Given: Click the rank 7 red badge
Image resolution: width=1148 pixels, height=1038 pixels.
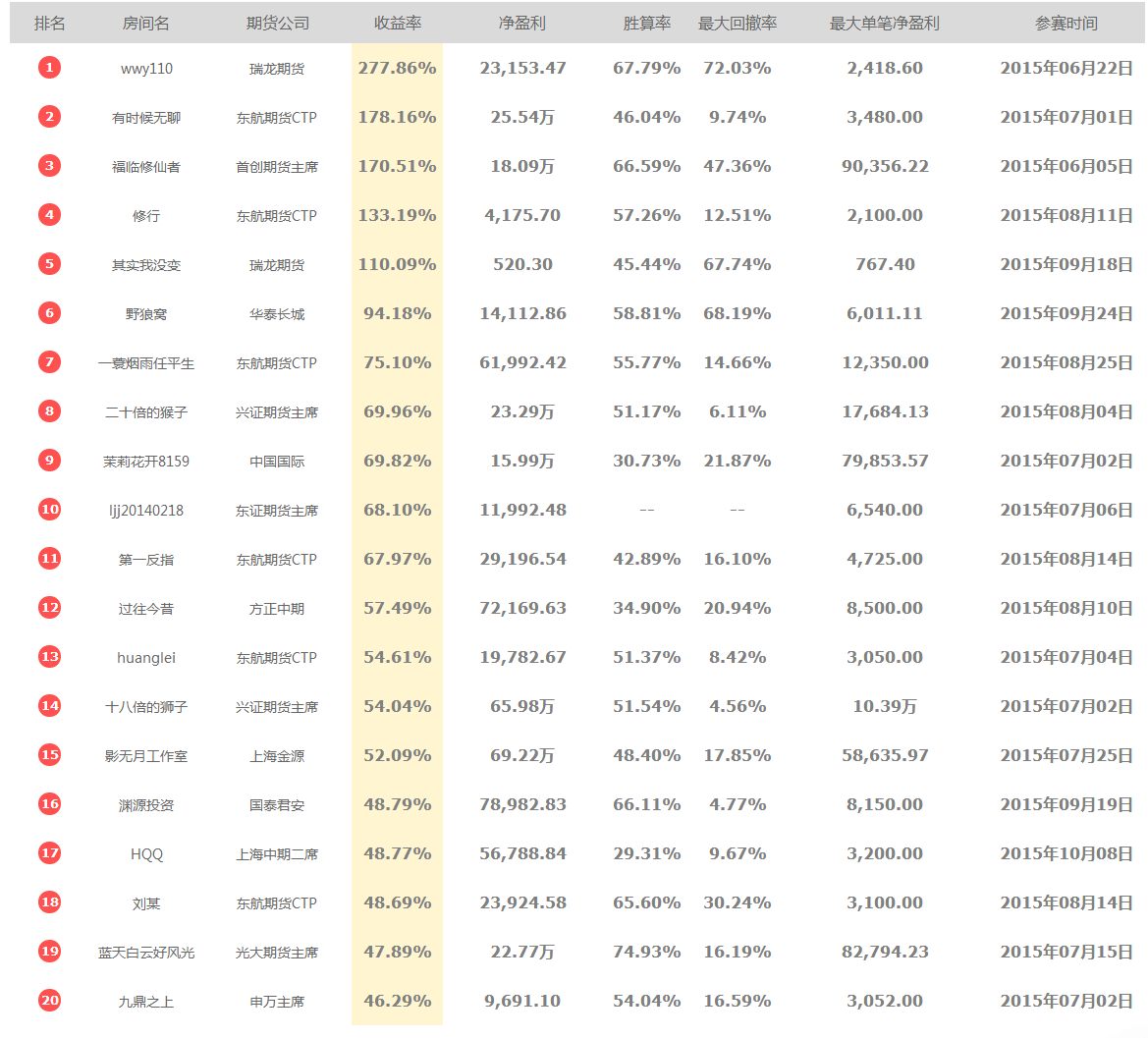Looking at the screenshot, I should (49, 361).
